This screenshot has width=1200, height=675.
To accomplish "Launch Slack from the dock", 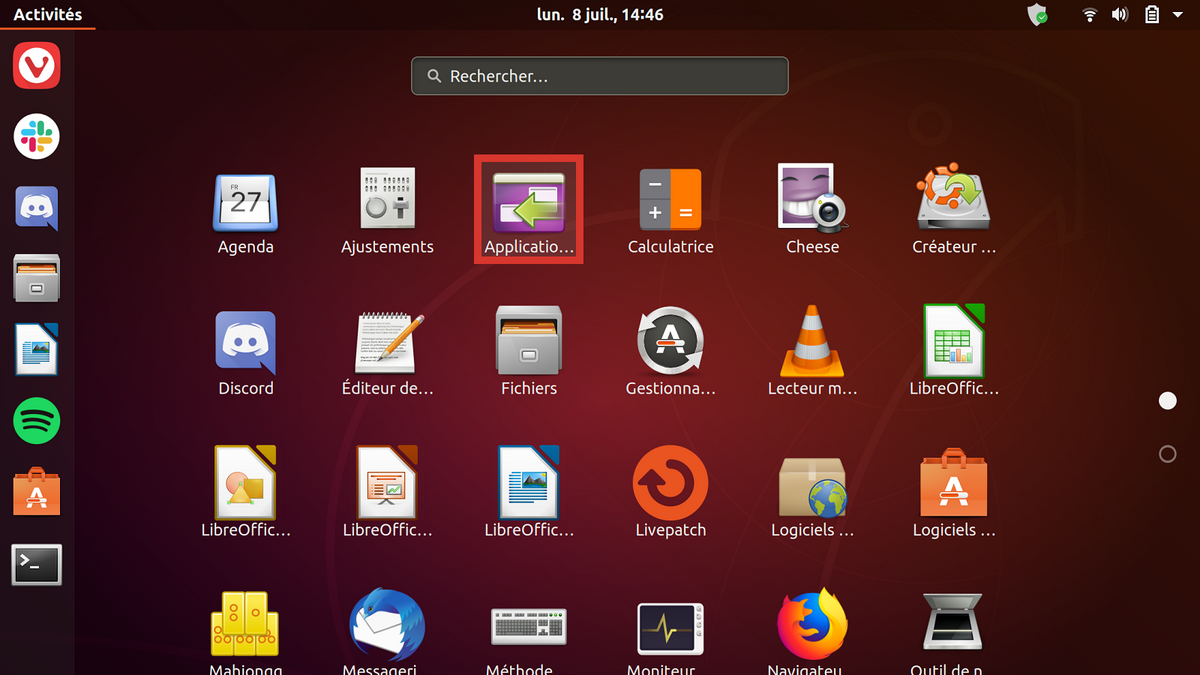I will (x=37, y=137).
